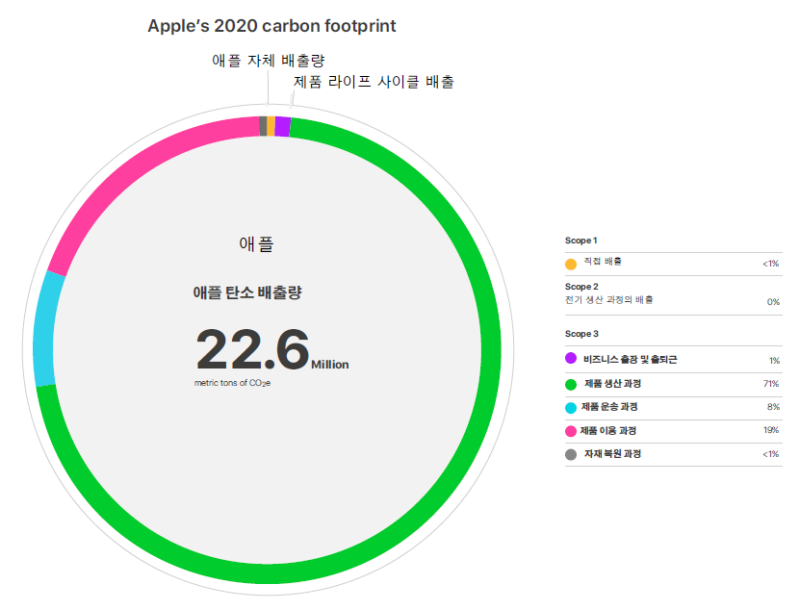Viewport: 800px width, 610px height.
Task: Click the small orange segment atop the chart
Action: [271, 126]
